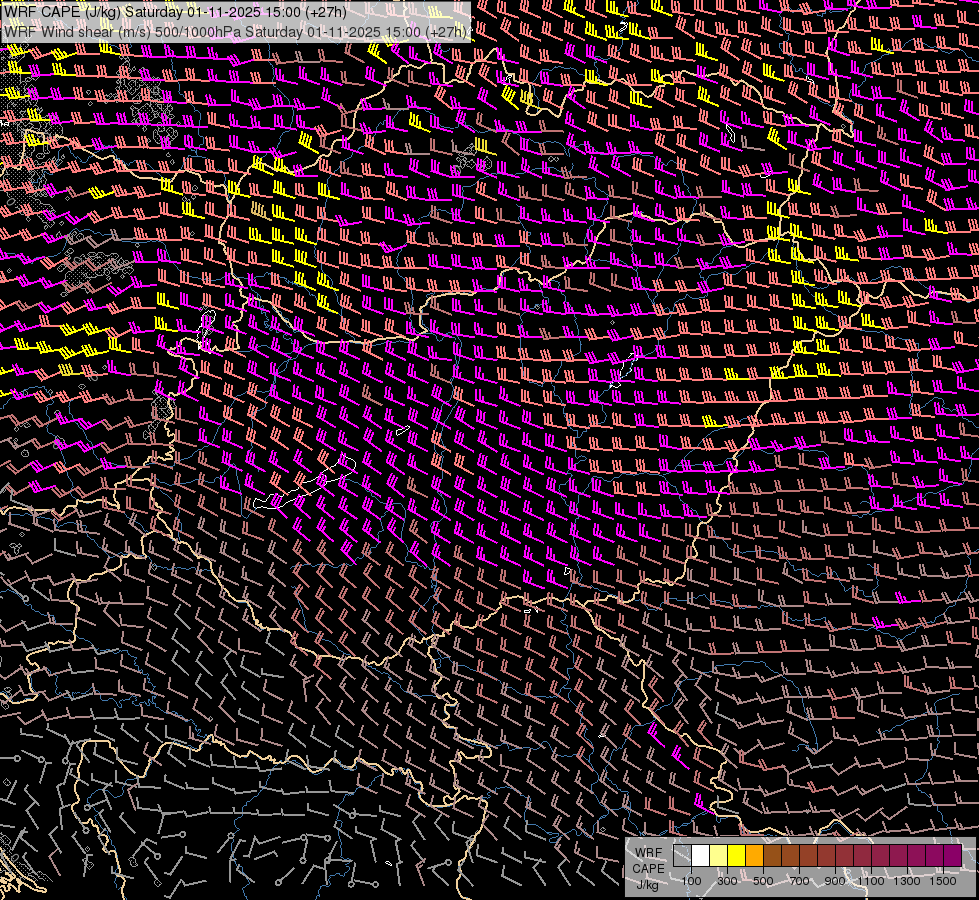Click the legend value 300
The image size is (979, 900).
(727, 881)
